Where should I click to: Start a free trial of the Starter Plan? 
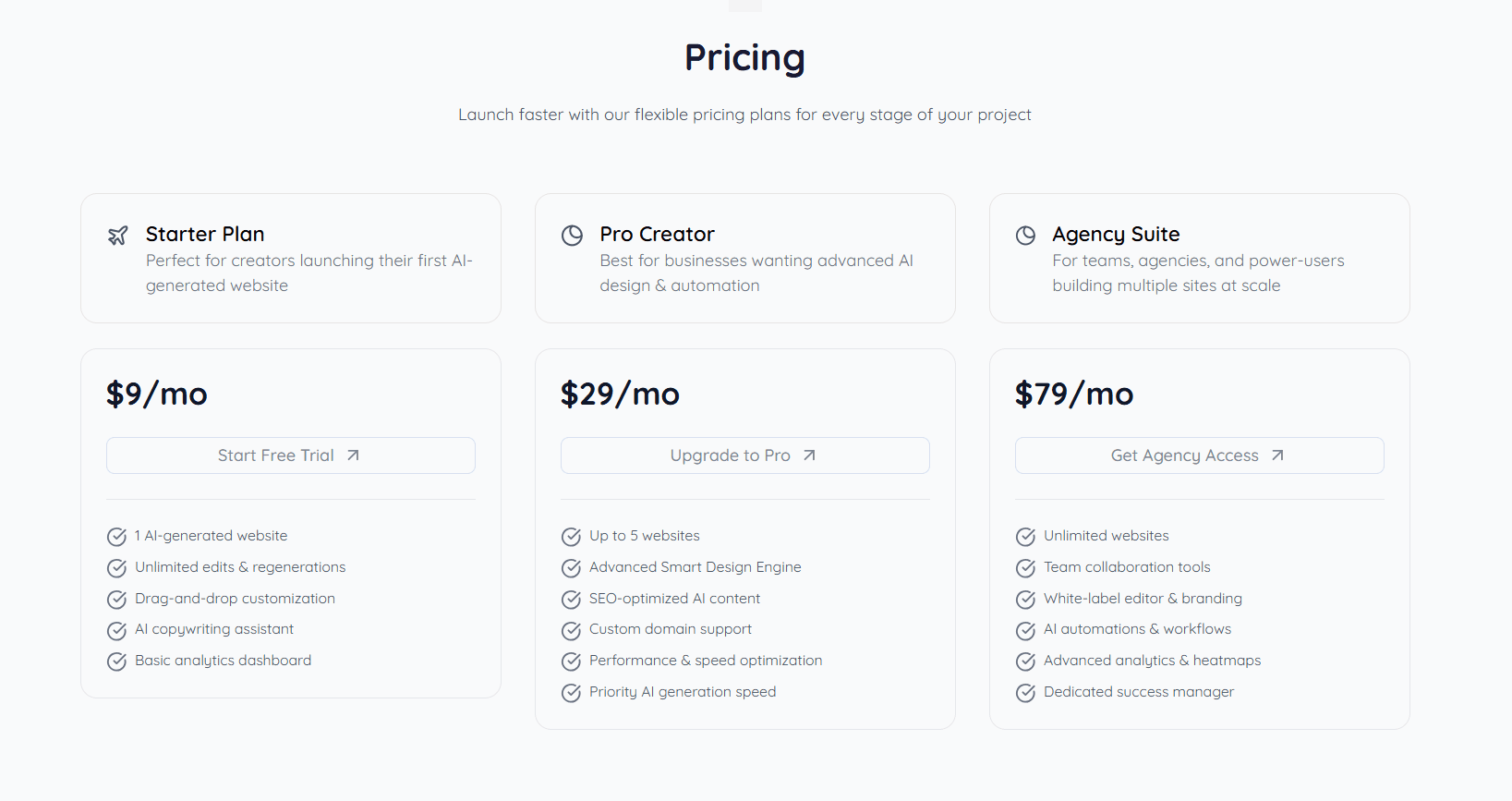pos(290,455)
